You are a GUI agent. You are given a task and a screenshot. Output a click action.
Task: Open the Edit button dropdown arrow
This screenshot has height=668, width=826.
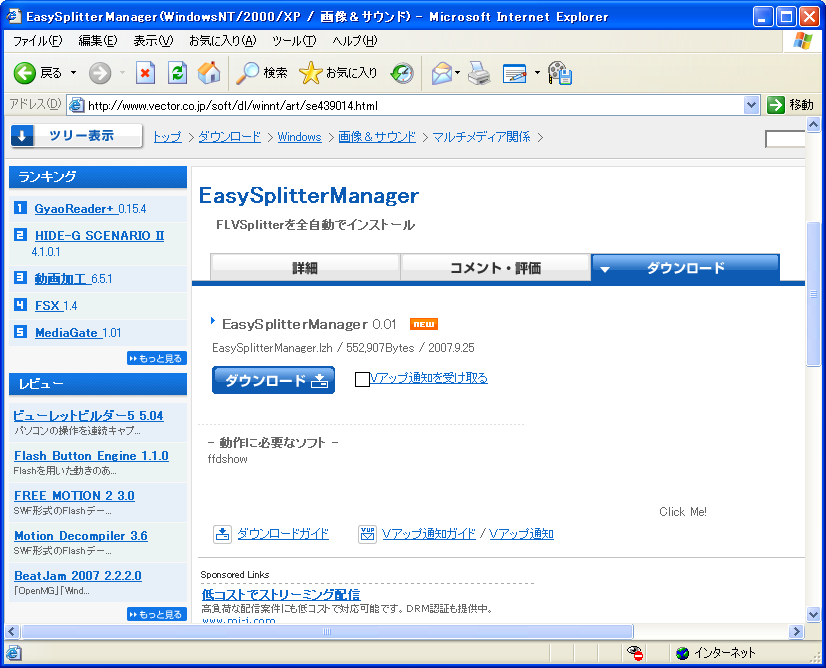(537, 73)
